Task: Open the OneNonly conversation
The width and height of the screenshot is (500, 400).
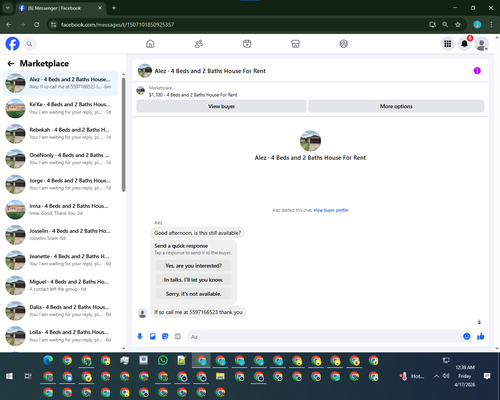Action: 60,159
